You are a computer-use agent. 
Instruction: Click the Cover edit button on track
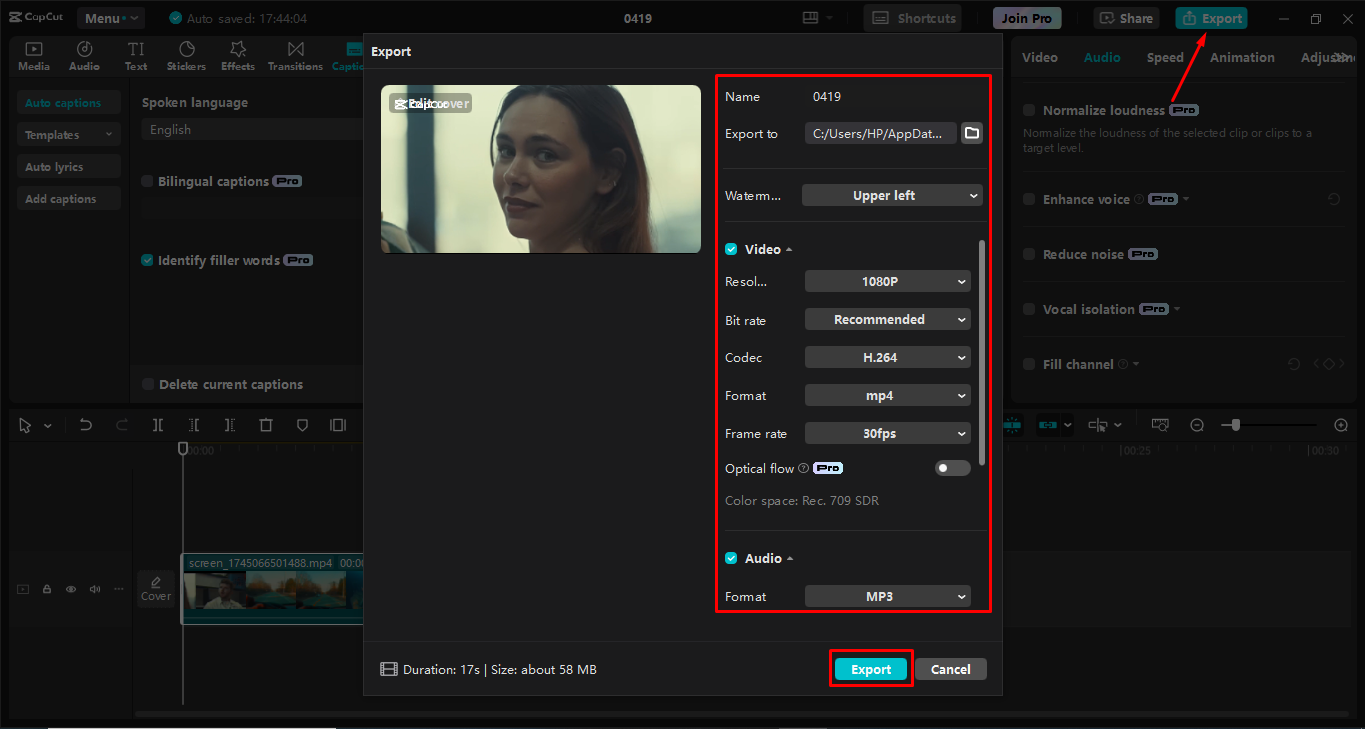click(x=155, y=588)
